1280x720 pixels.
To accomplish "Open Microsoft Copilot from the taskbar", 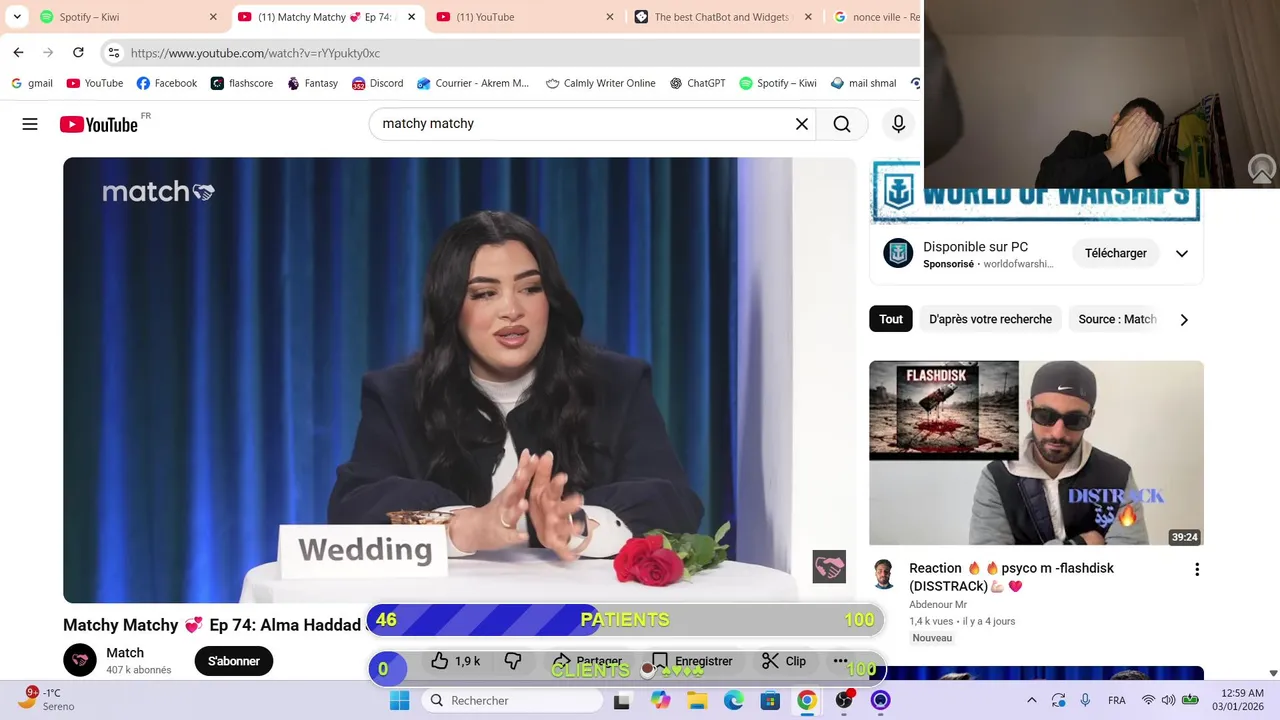I will pos(660,700).
